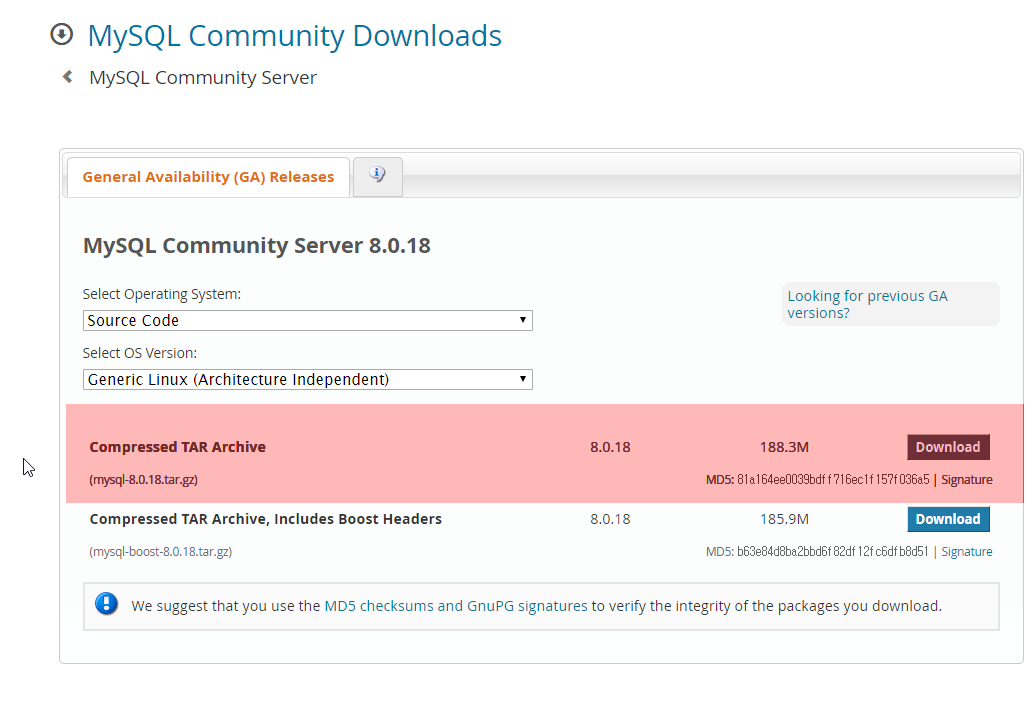Open MySQL Community Downloads heading link
Viewport: 1036px width, 727px height.
pyautogui.click(x=295, y=36)
